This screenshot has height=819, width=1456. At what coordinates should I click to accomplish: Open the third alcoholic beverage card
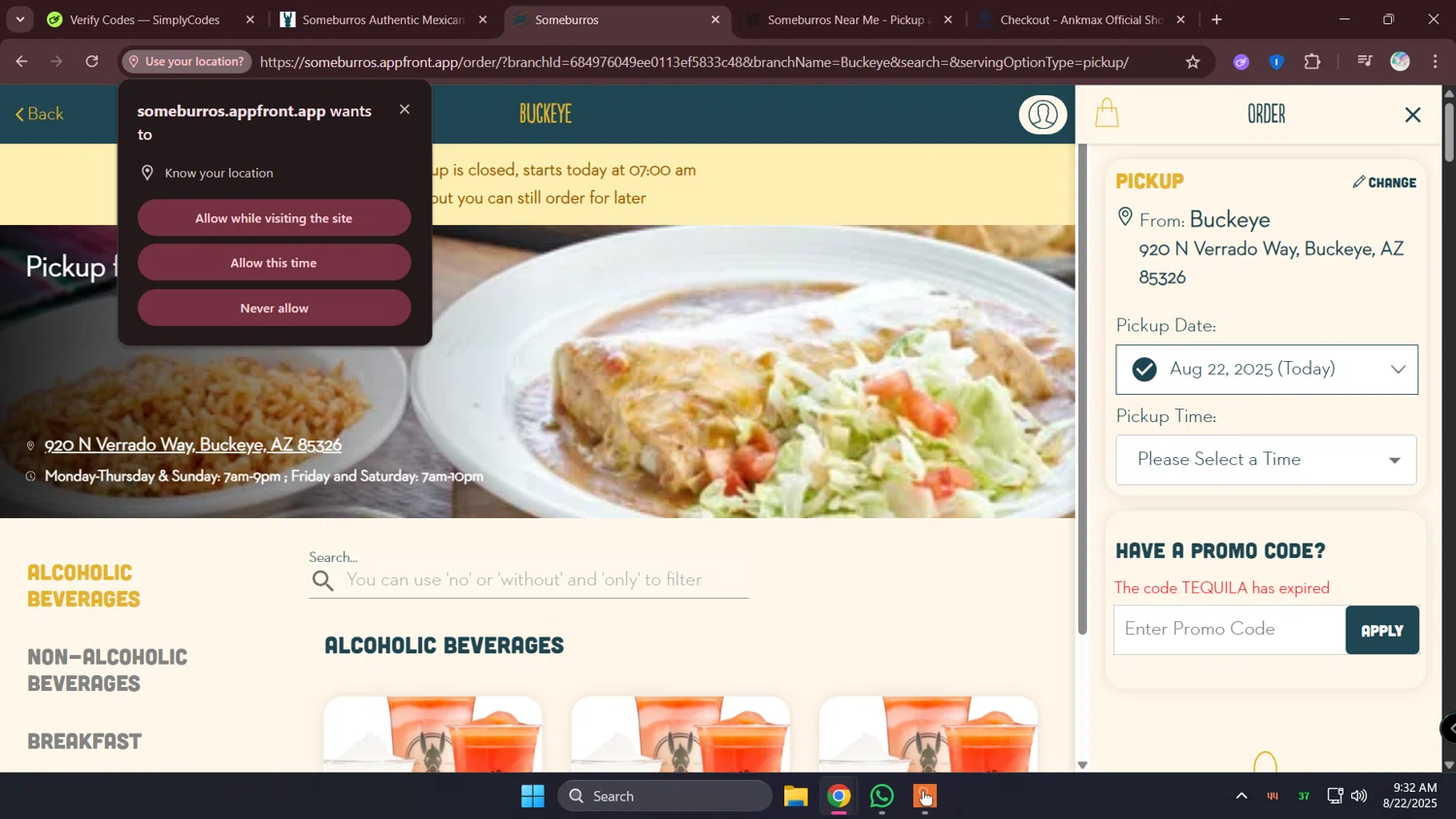[928, 735]
